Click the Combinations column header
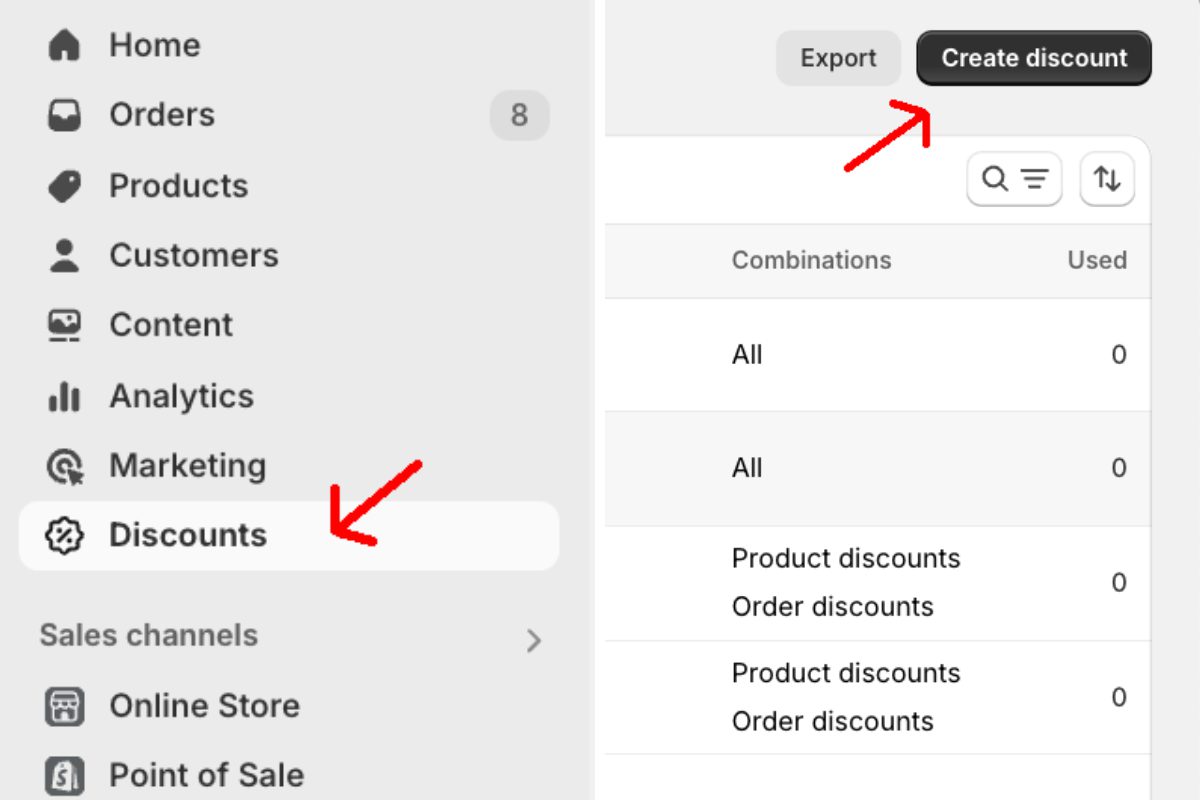This screenshot has width=1200, height=800. (811, 260)
